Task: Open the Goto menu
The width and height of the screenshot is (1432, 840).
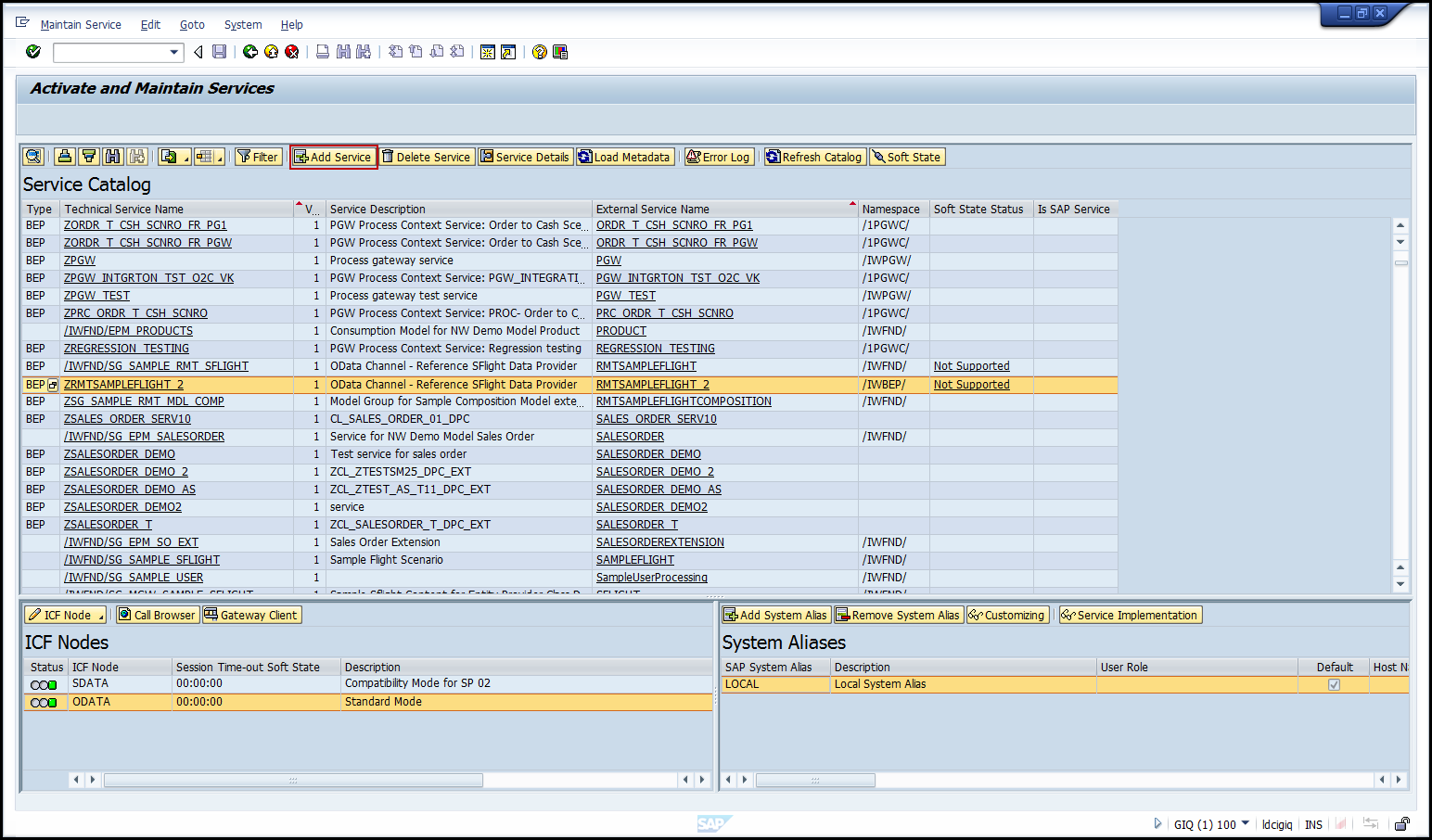Action: coord(192,25)
